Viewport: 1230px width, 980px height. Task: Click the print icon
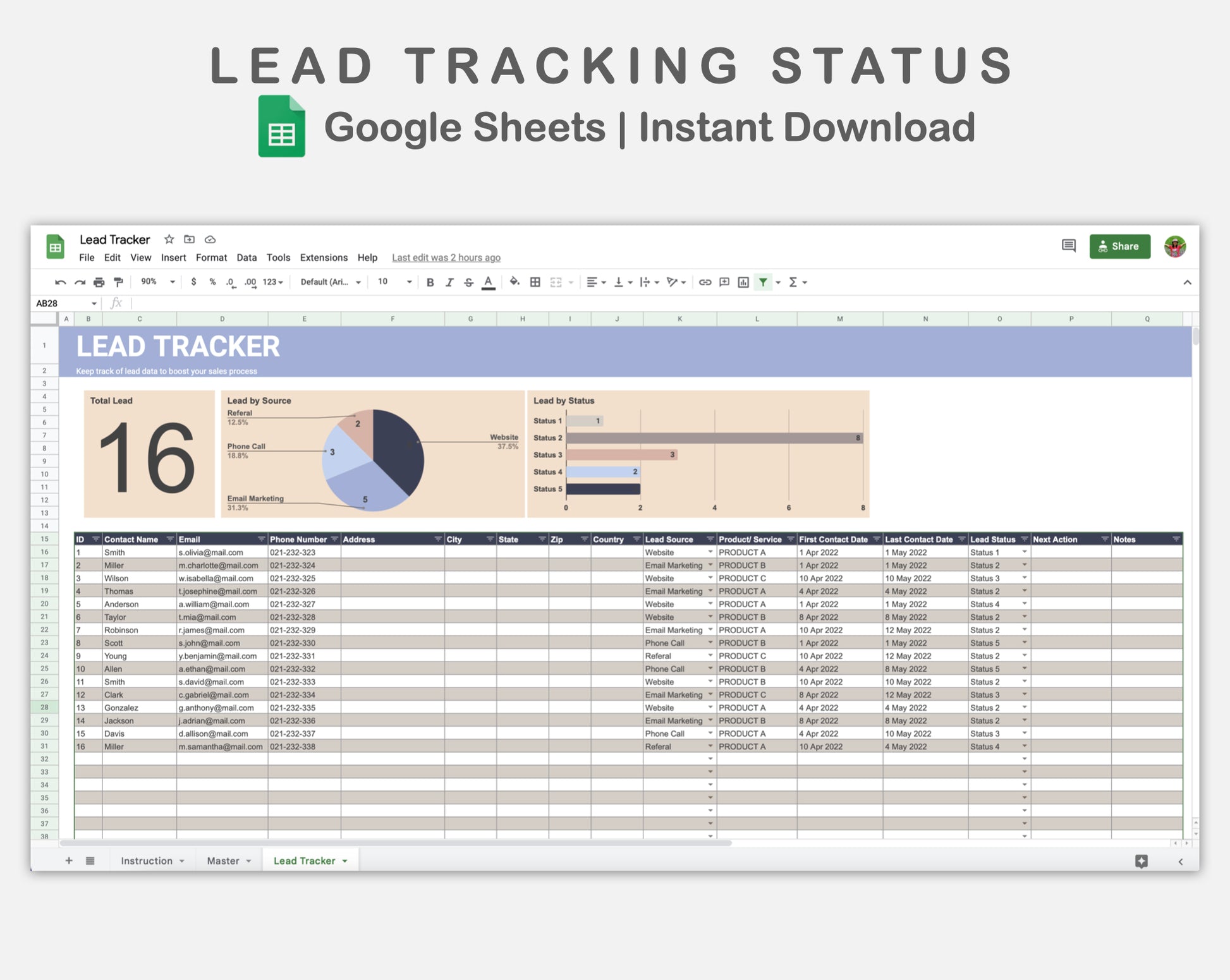tap(99, 282)
